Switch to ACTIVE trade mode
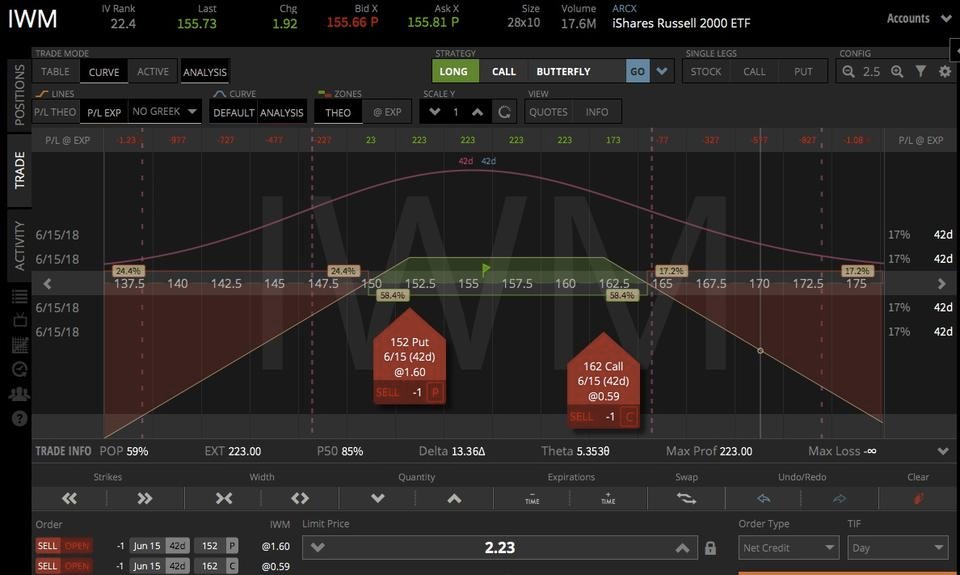Image resolution: width=960 pixels, height=575 pixels. [x=153, y=72]
